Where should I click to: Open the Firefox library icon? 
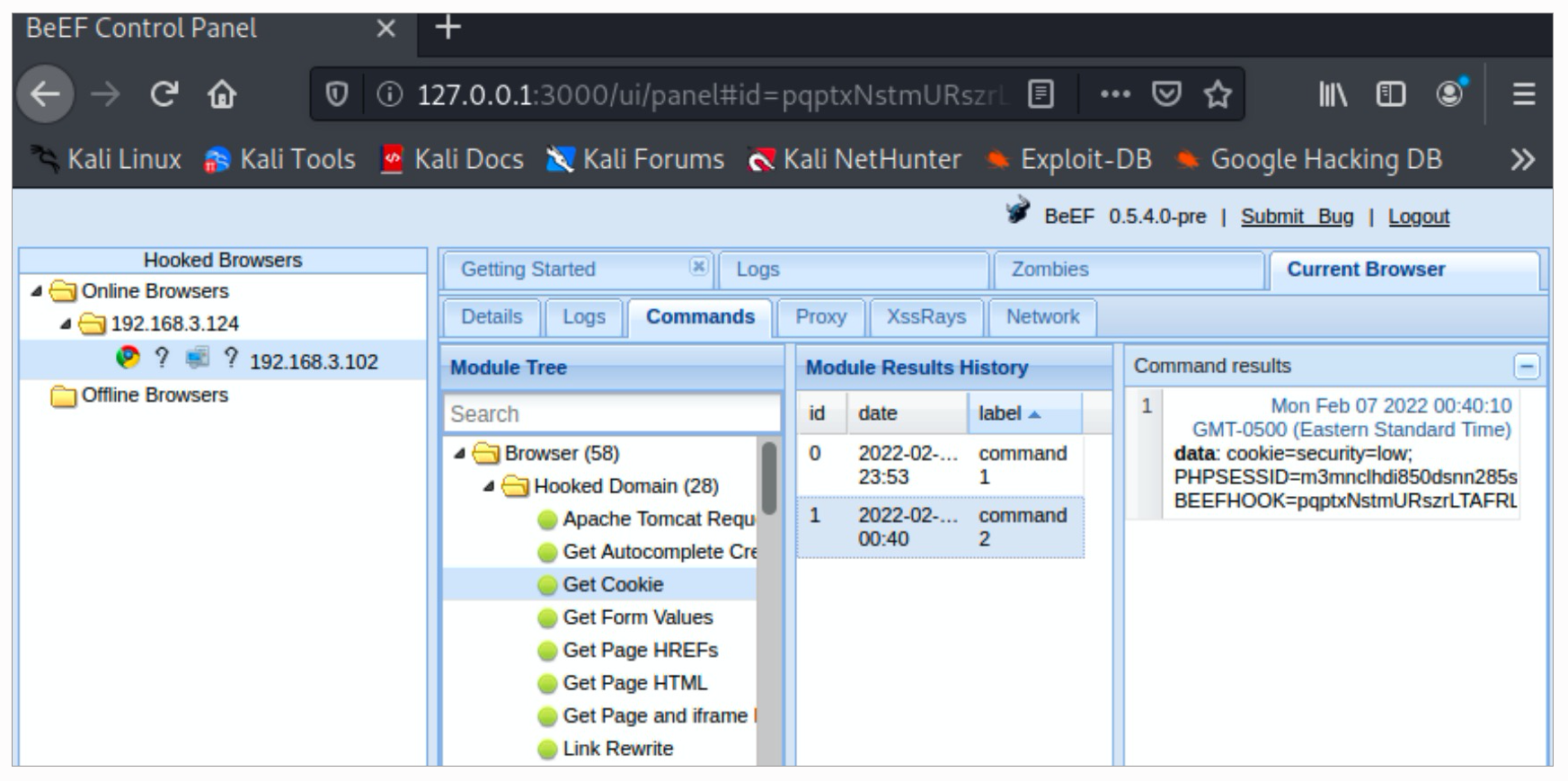(x=1332, y=93)
